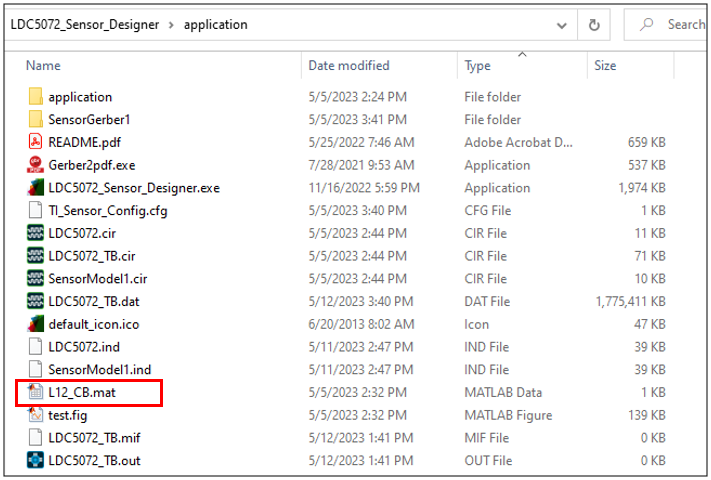Expand the address bar history dropdown
Viewport: 711px width, 480px height.
click(563, 25)
